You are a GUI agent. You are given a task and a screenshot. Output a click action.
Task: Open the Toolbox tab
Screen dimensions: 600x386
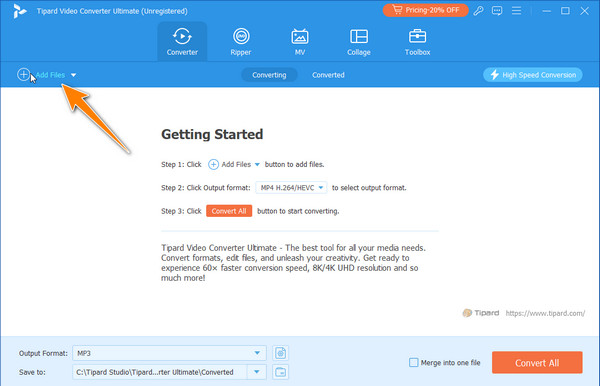417,41
